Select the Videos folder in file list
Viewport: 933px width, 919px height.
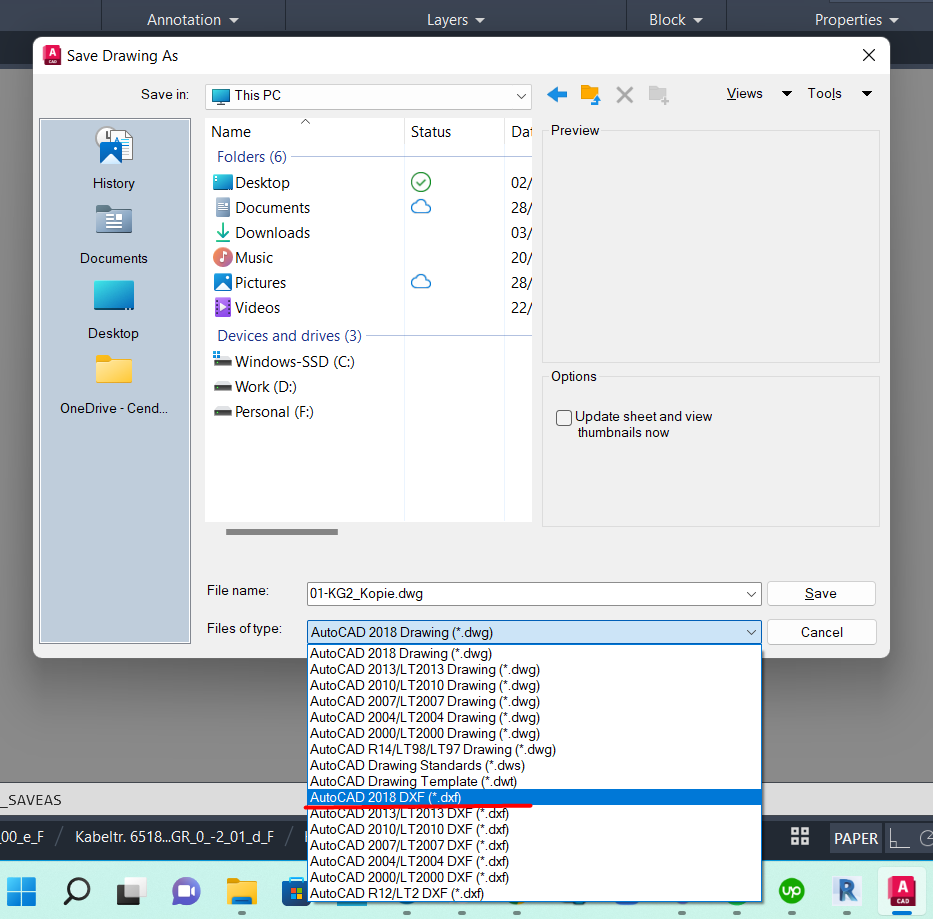[246, 308]
